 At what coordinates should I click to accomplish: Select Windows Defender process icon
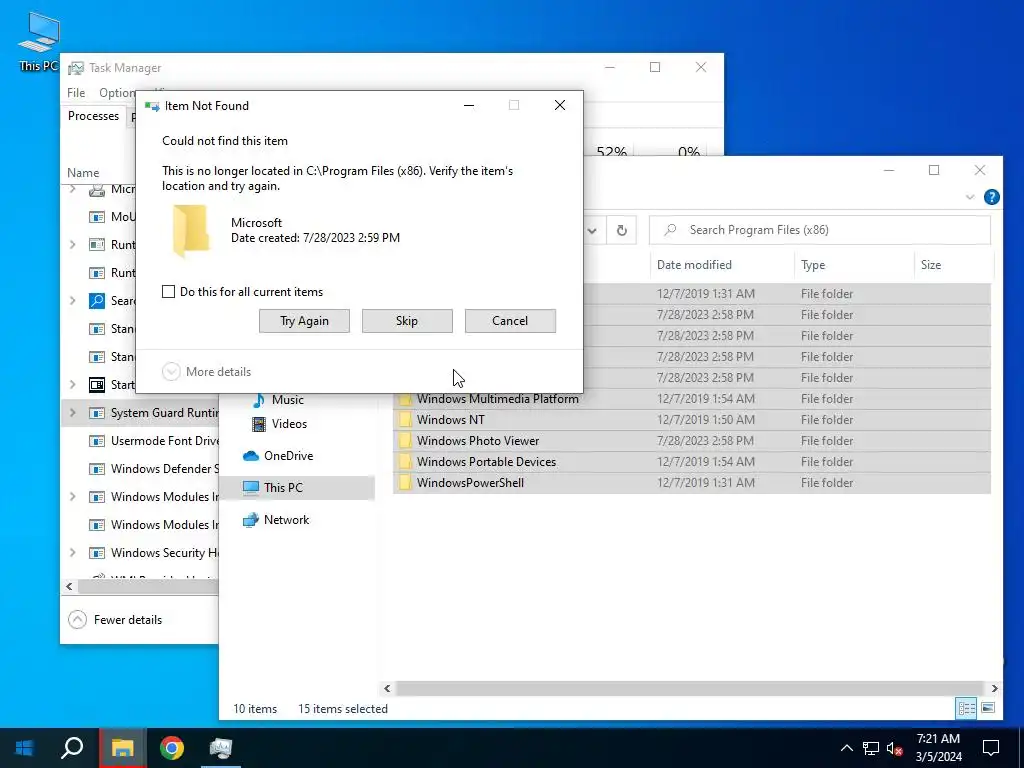[x=97, y=469]
